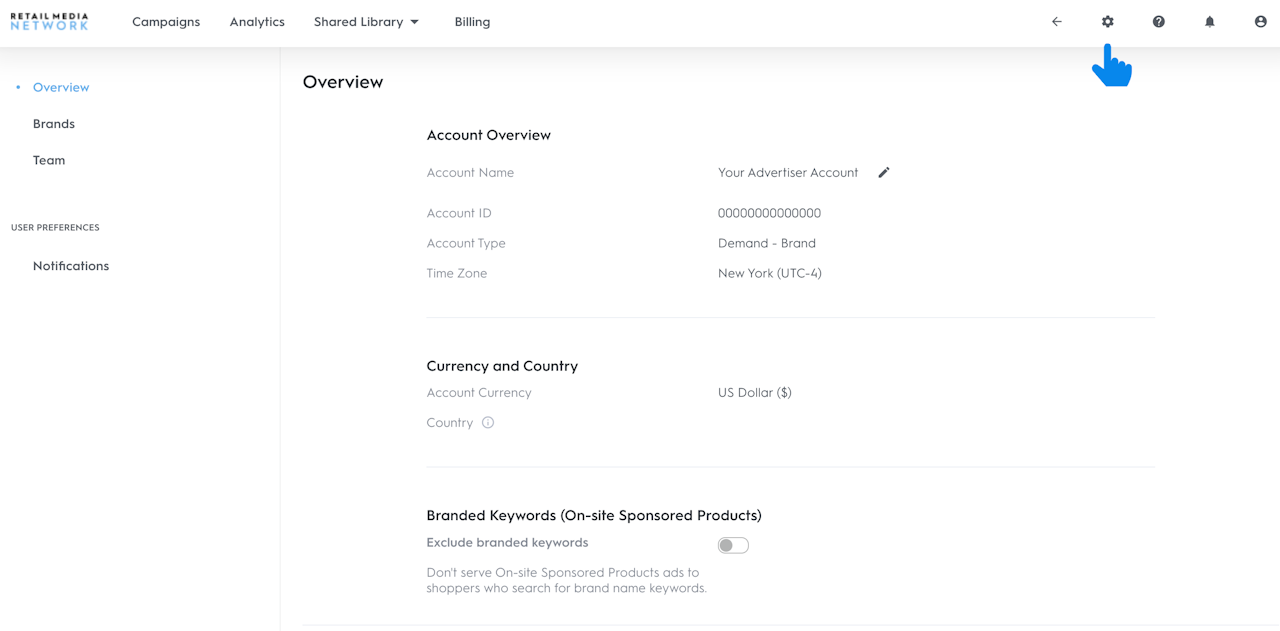Open the Brands sidebar page
The image size is (1280, 631).
(54, 124)
